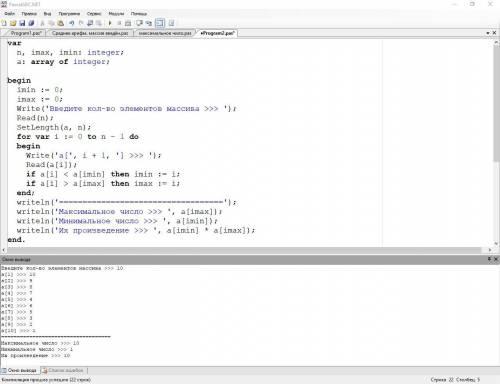
Task: Click the Stop program toolbar icon
Action: tap(119, 23)
